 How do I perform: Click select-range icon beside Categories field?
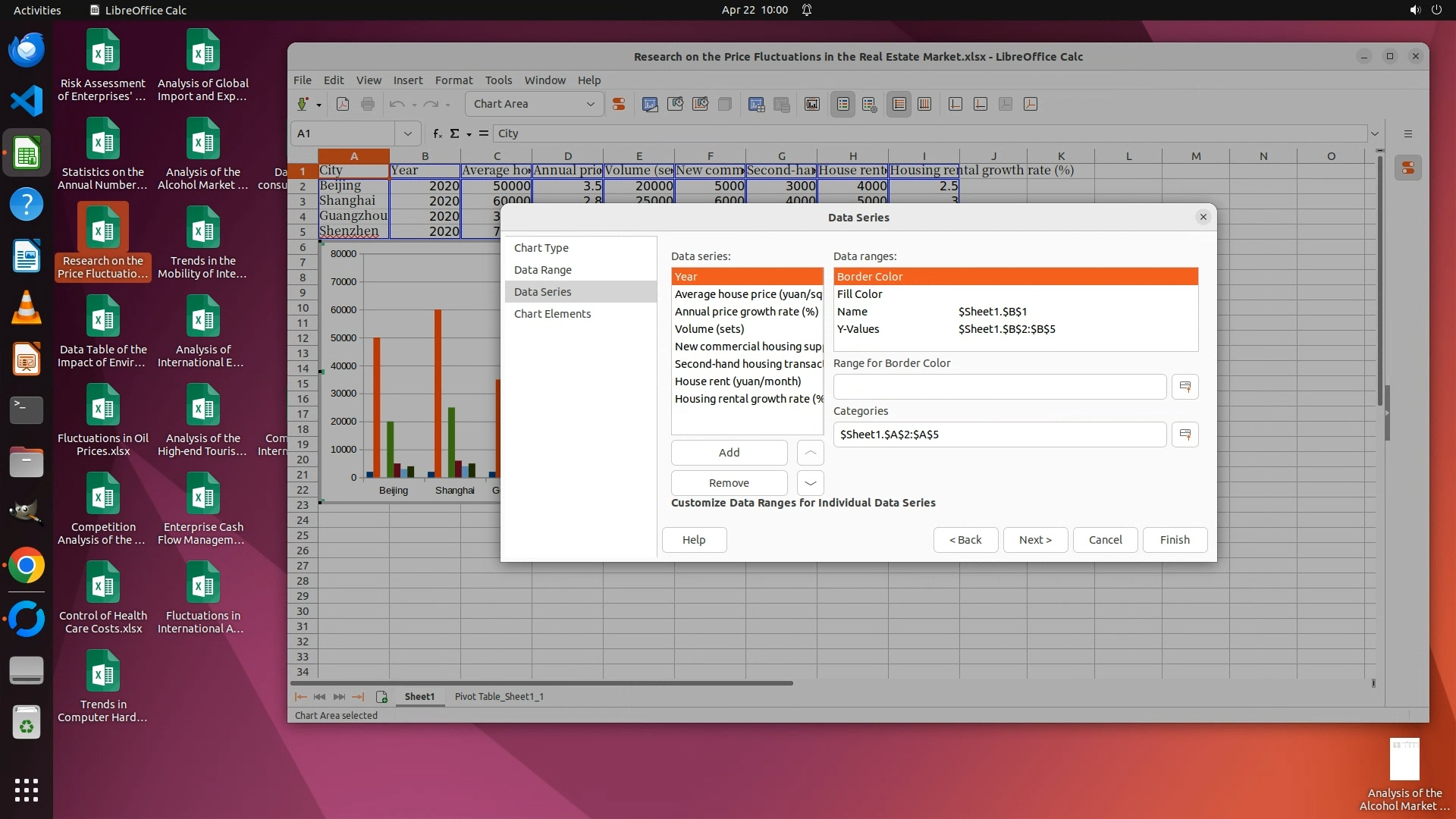[1185, 435]
